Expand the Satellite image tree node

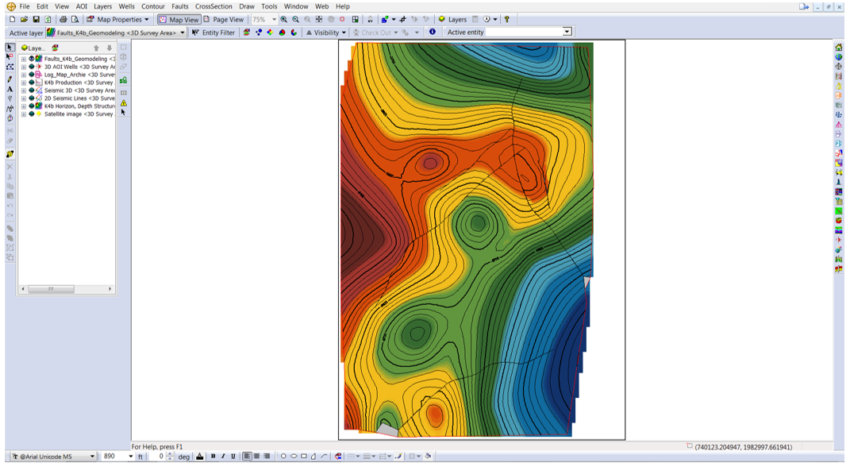23,114
